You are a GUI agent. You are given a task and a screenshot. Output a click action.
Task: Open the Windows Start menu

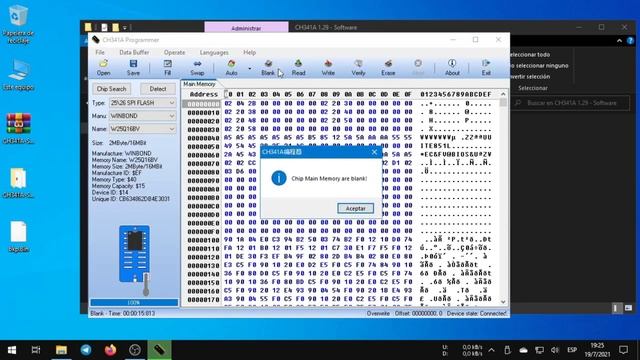[12, 350]
